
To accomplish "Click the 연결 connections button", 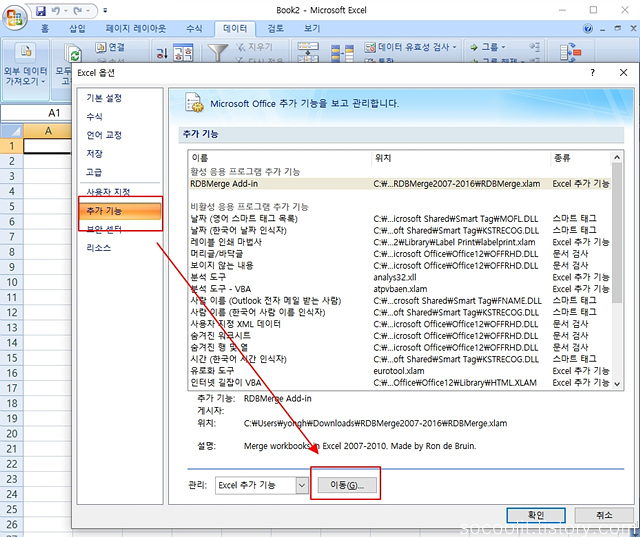I will click(x=110, y=47).
